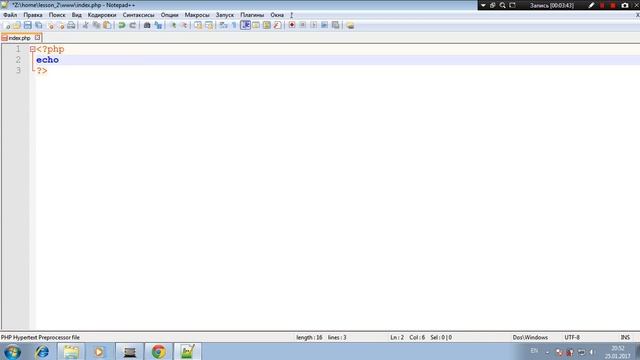640x360 pixels.
Task: Cut selection with the scissors icon
Action: (x=85, y=25)
